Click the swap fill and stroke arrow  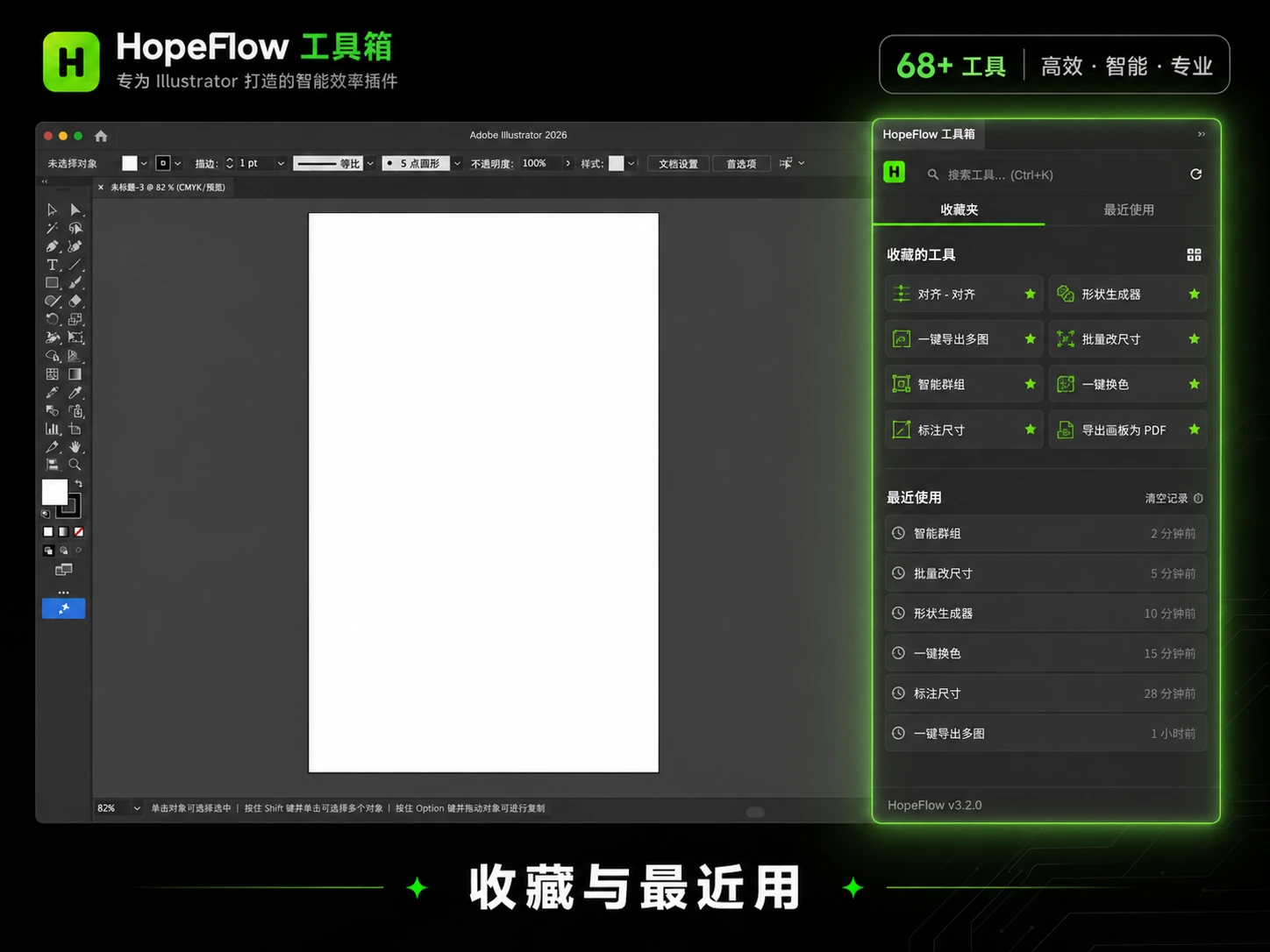[79, 483]
